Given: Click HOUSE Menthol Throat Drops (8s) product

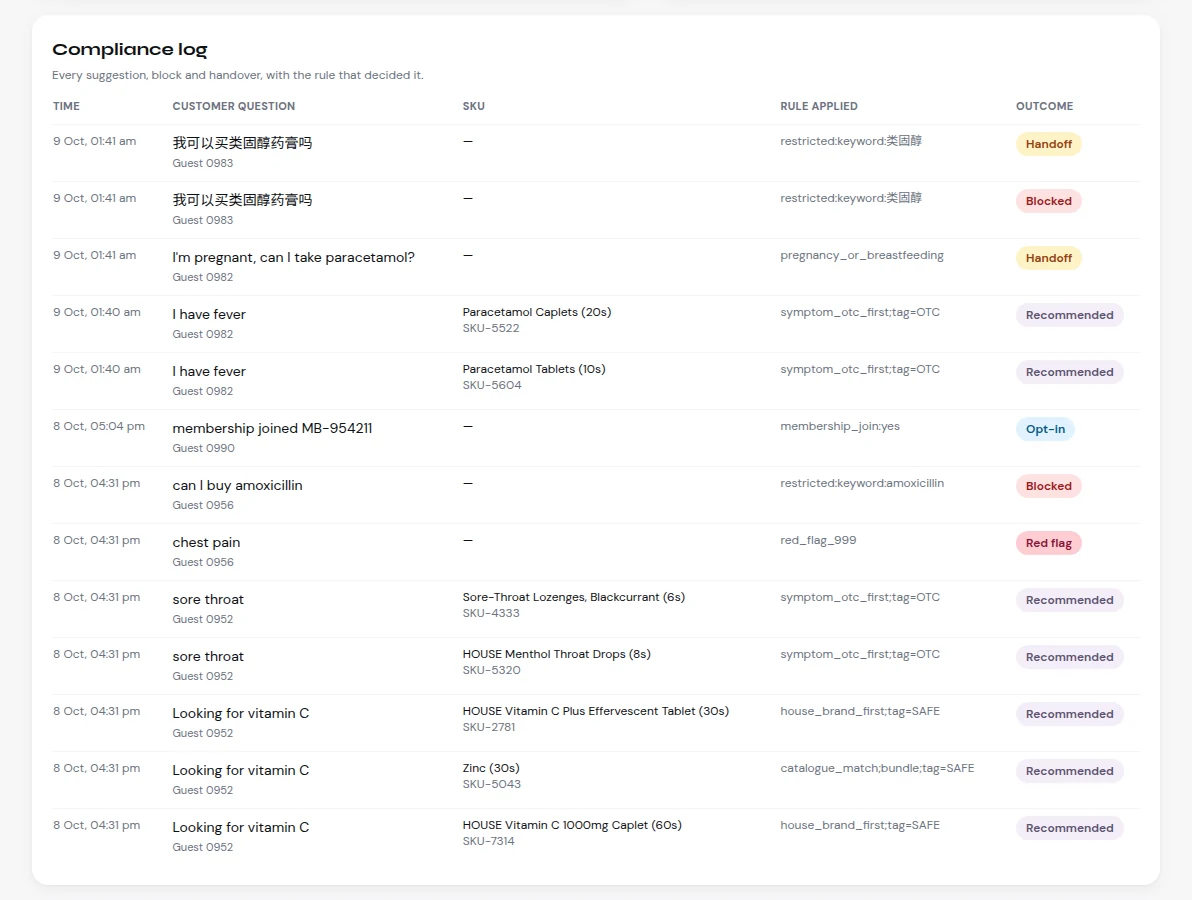Looking at the screenshot, I should coord(556,654).
